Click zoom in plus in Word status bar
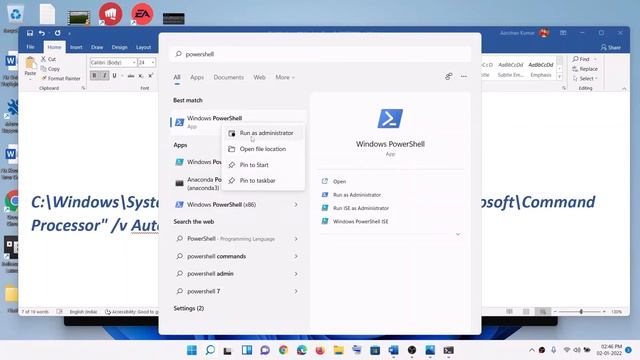Image resolution: width=640 pixels, height=360 pixels. 604,312
